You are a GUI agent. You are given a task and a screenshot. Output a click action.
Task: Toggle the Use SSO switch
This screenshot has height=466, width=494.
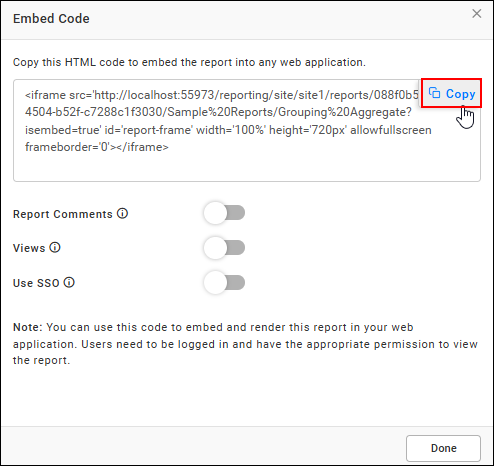pyautogui.click(x=224, y=282)
